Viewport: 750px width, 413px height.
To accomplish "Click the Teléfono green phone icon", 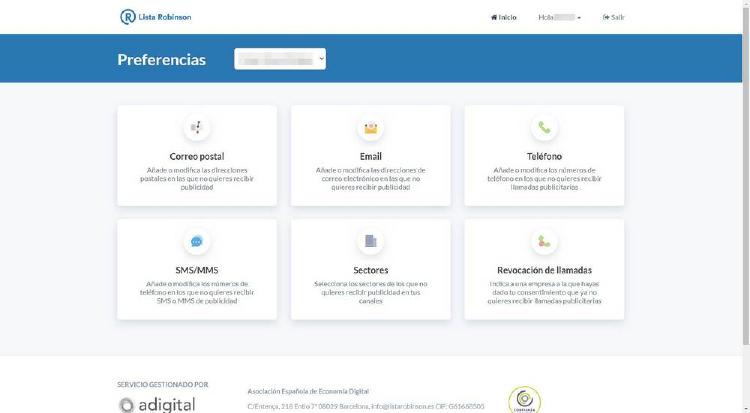I will point(544,128).
